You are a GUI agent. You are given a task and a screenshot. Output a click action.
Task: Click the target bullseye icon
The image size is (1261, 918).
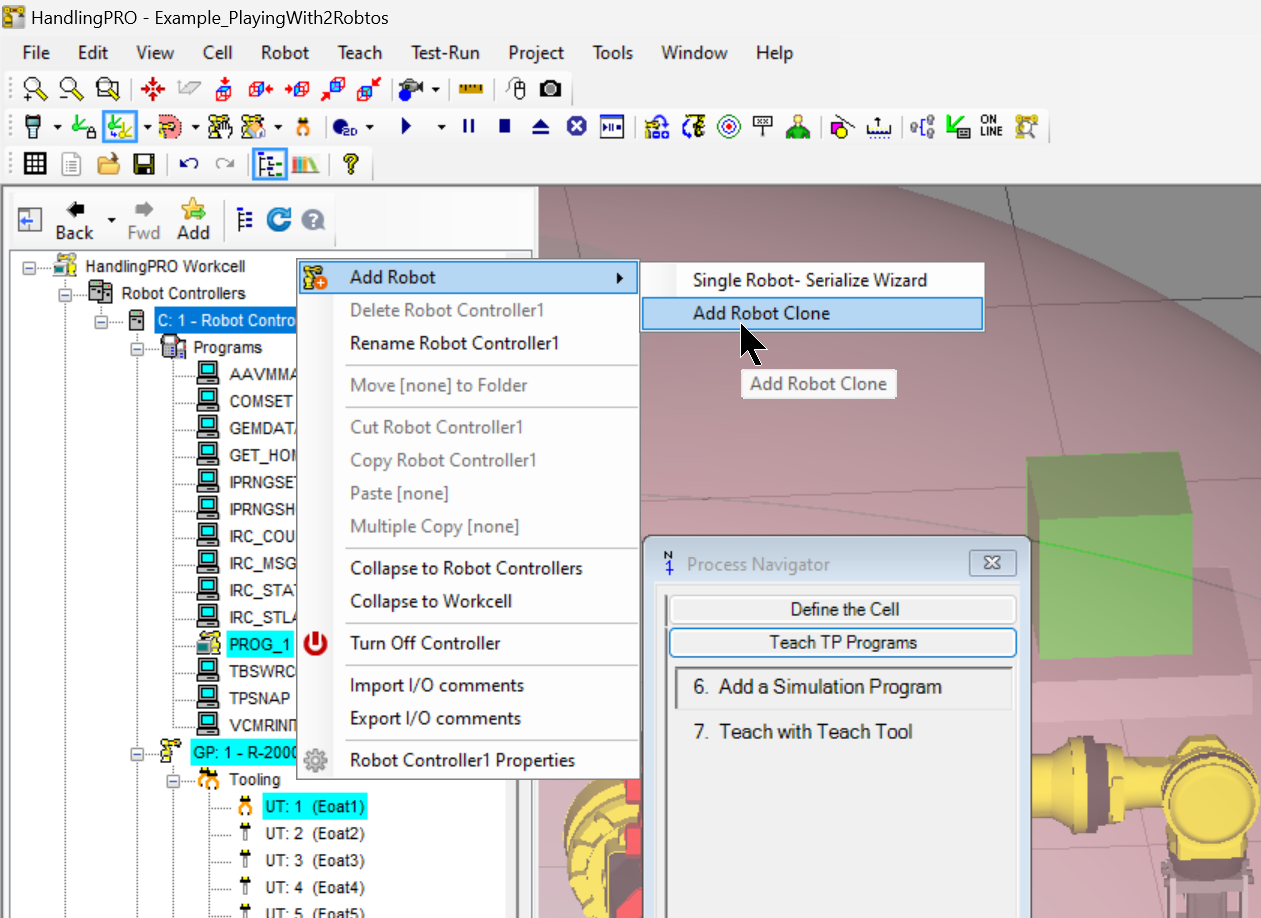729,127
